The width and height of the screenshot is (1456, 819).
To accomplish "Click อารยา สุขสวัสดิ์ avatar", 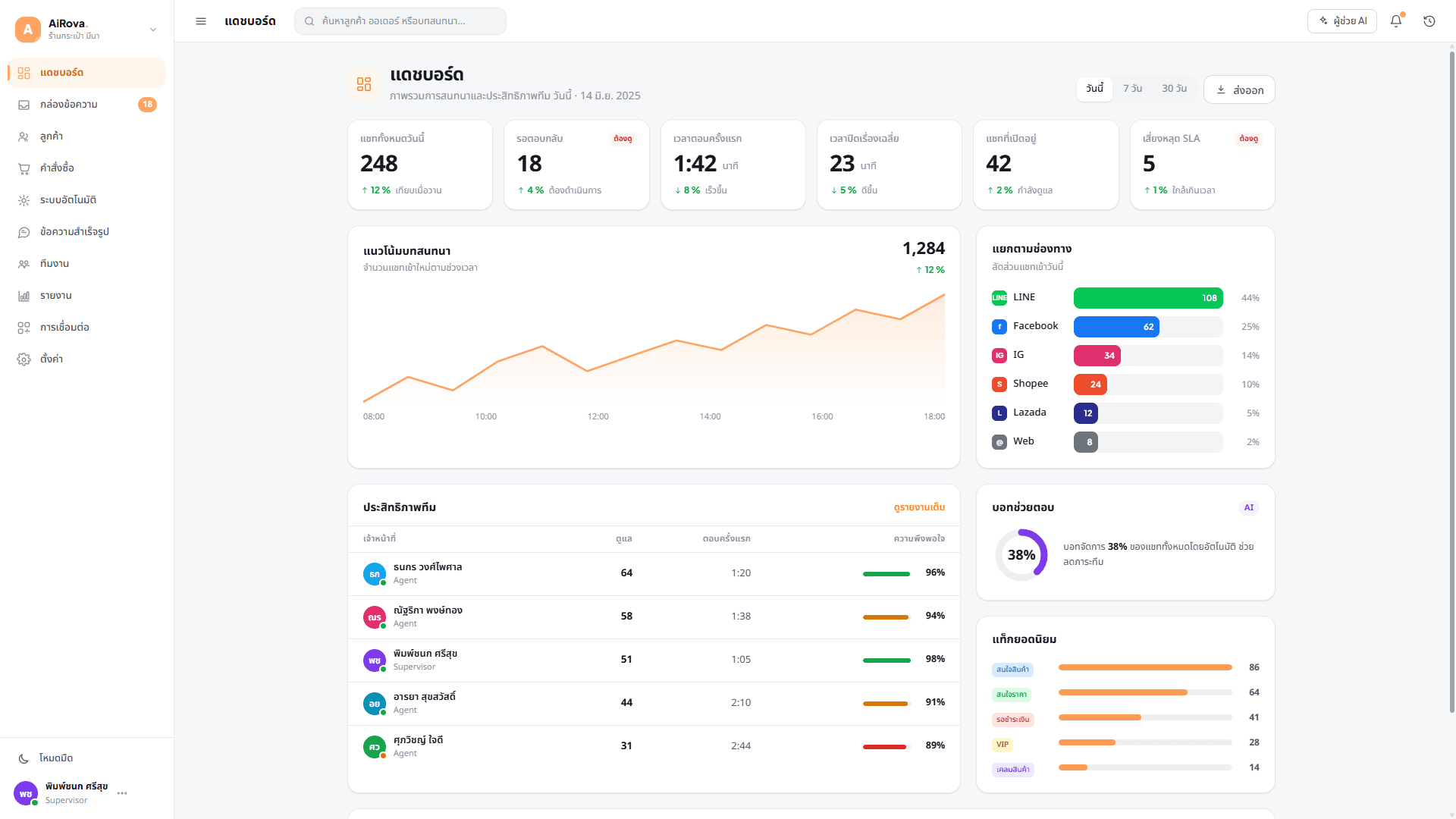I will (375, 704).
